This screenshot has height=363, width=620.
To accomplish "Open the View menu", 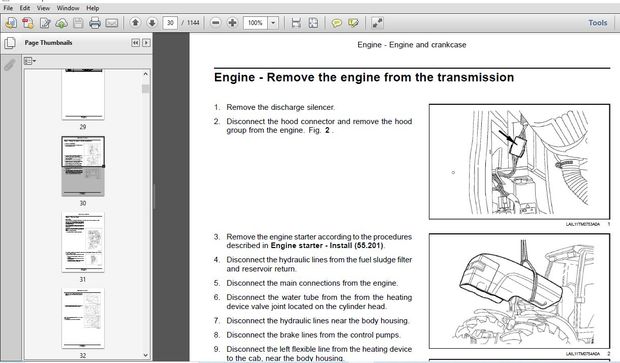I will click(43, 8).
